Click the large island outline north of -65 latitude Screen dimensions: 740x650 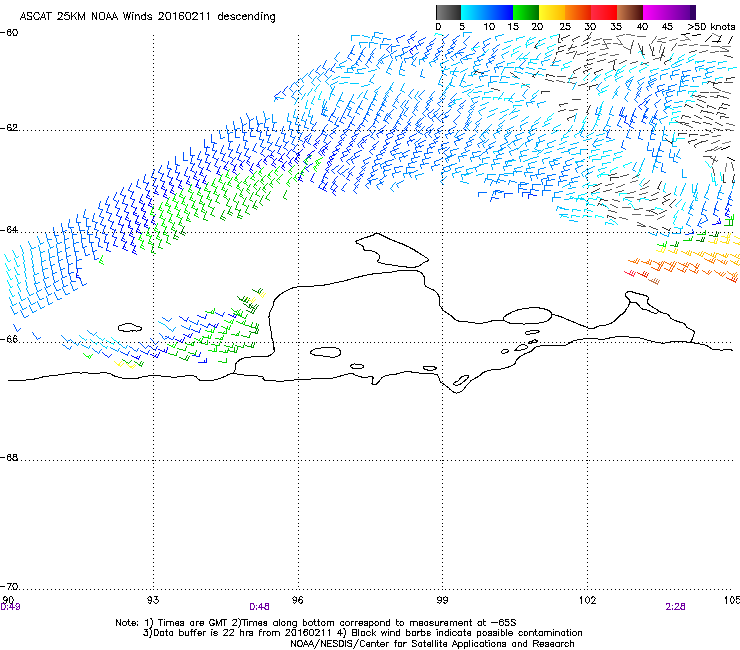[392, 250]
